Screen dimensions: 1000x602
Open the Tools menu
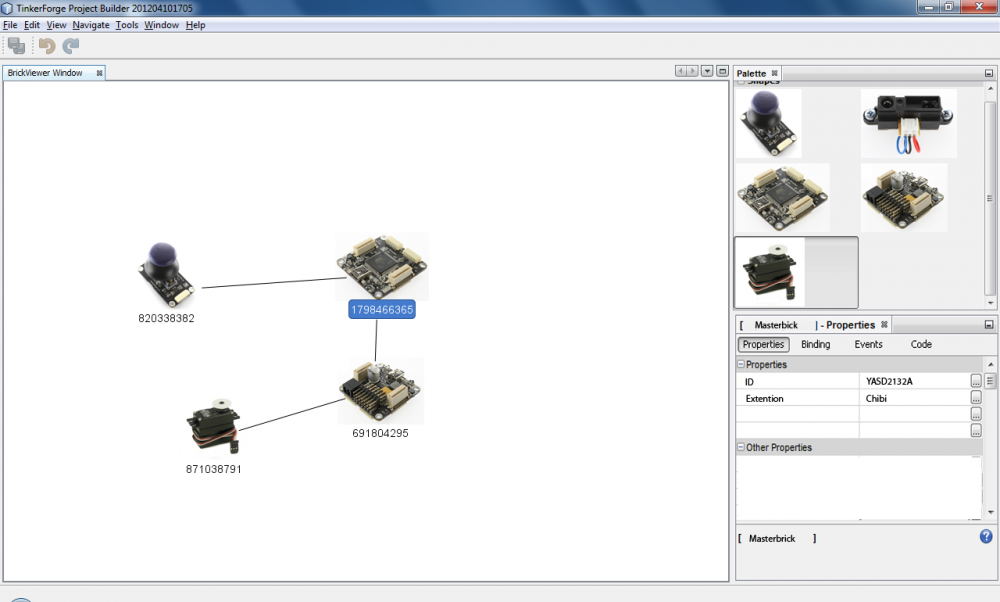(x=127, y=25)
